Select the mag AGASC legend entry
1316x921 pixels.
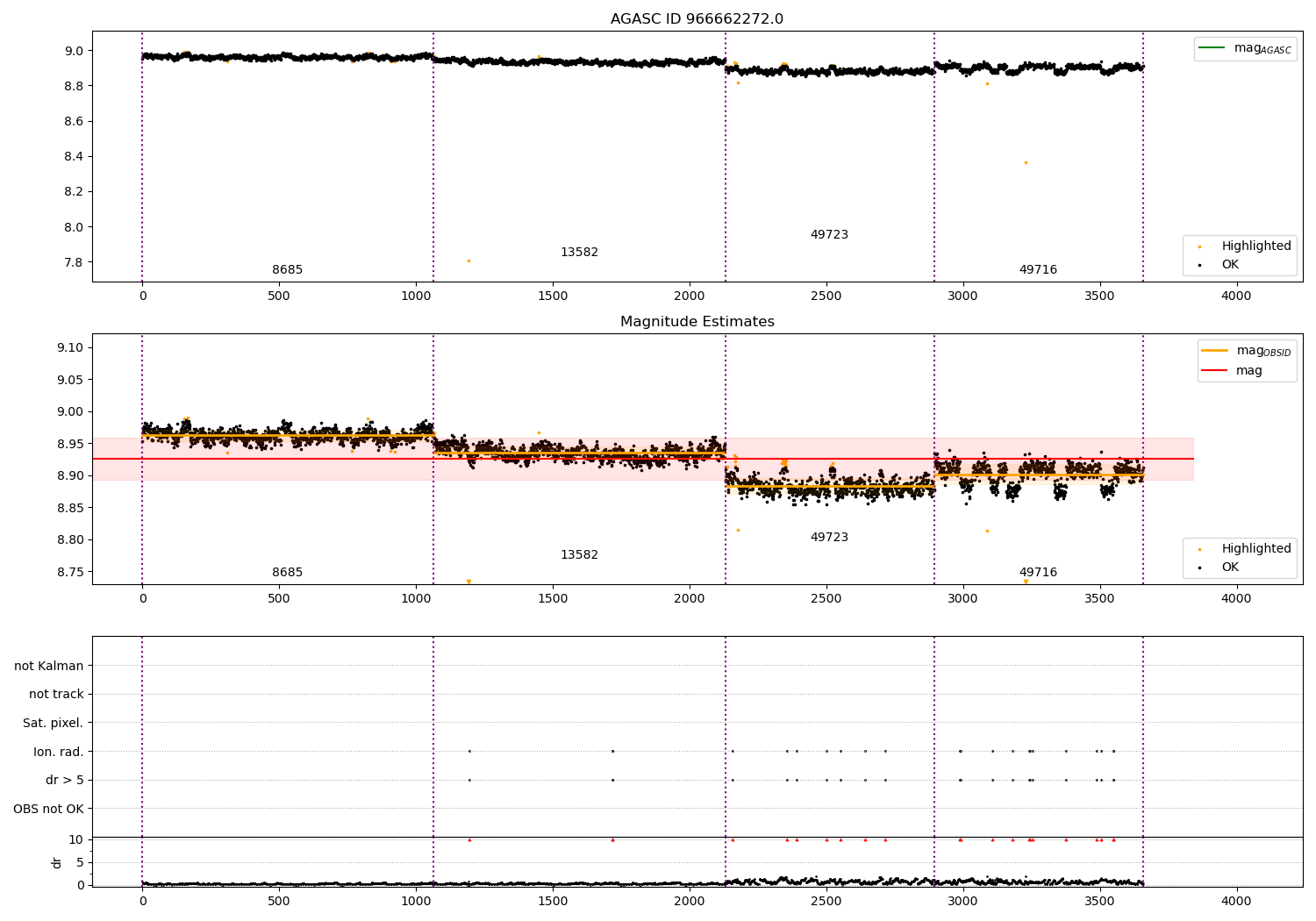1262,48
